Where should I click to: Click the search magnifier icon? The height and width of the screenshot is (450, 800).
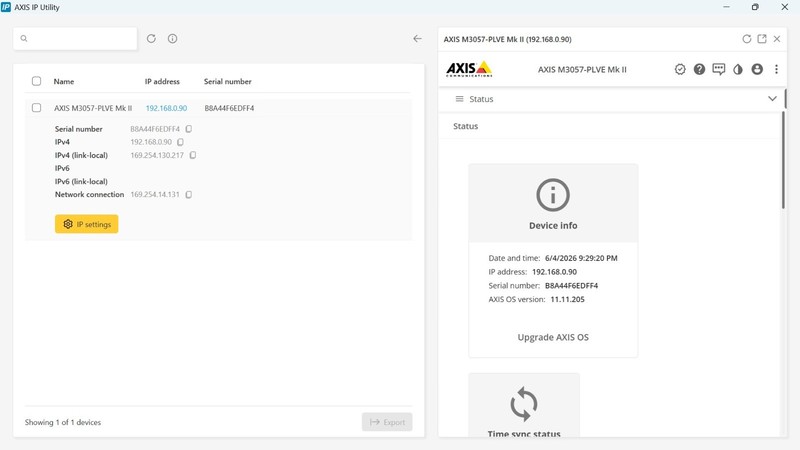[x=24, y=38]
